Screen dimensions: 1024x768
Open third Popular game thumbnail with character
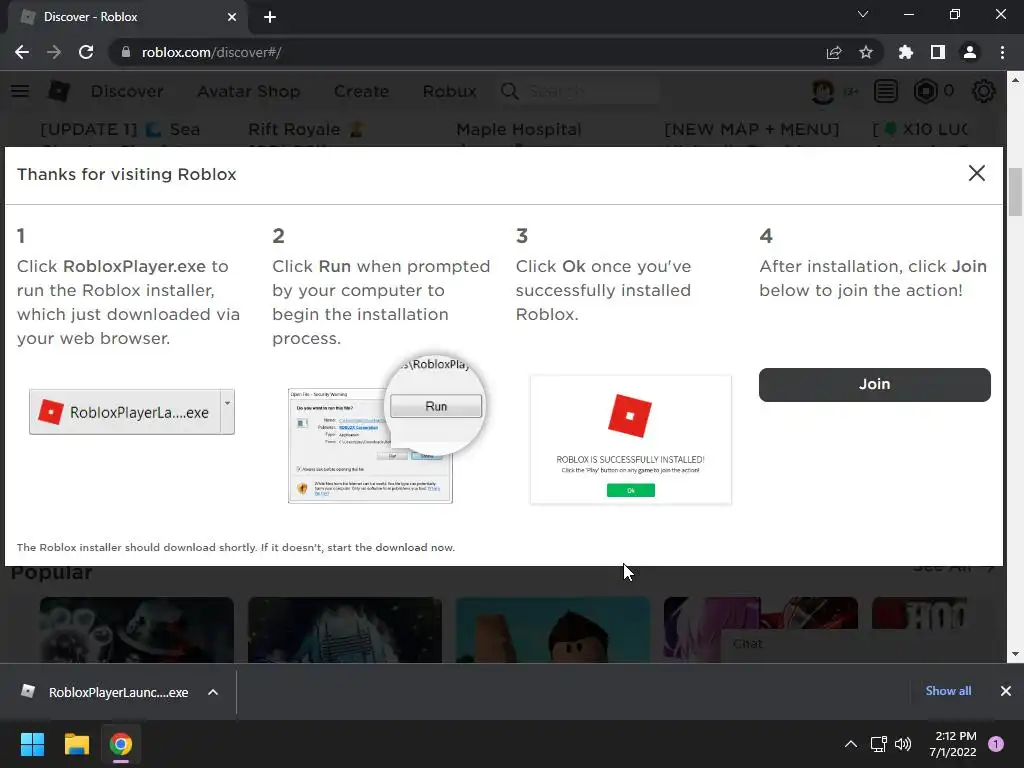[552, 630]
